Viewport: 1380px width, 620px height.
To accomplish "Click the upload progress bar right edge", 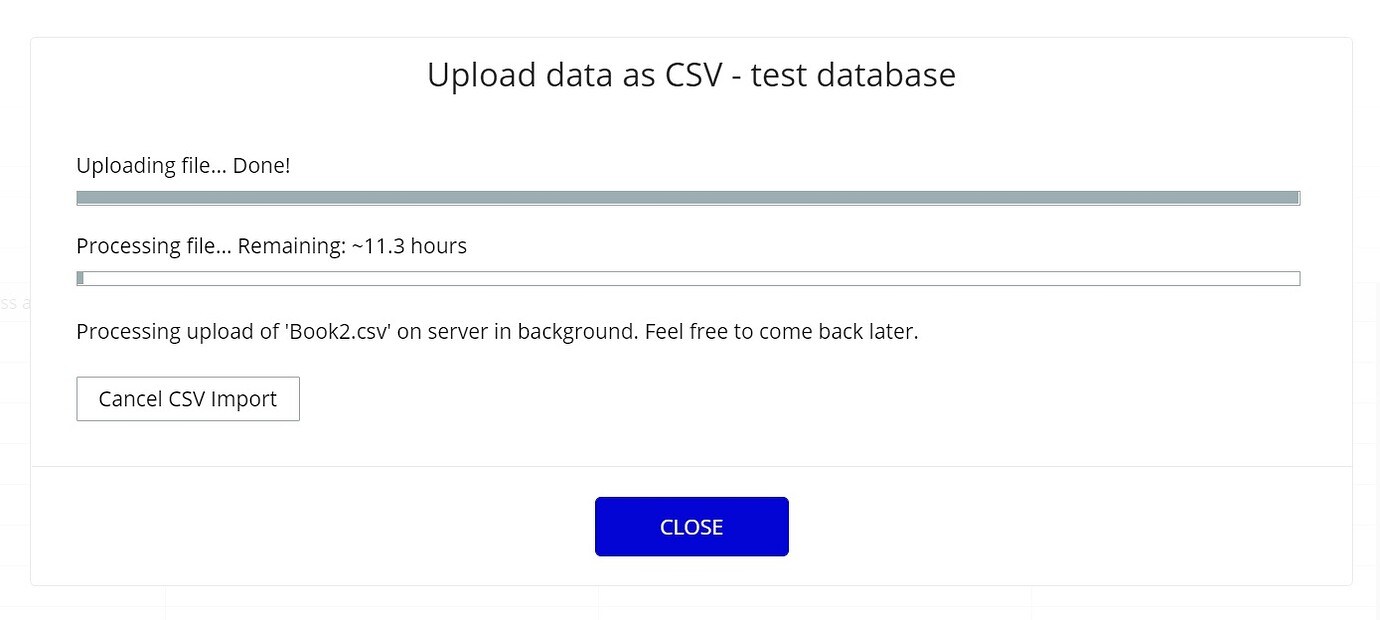I will point(1297,197).
